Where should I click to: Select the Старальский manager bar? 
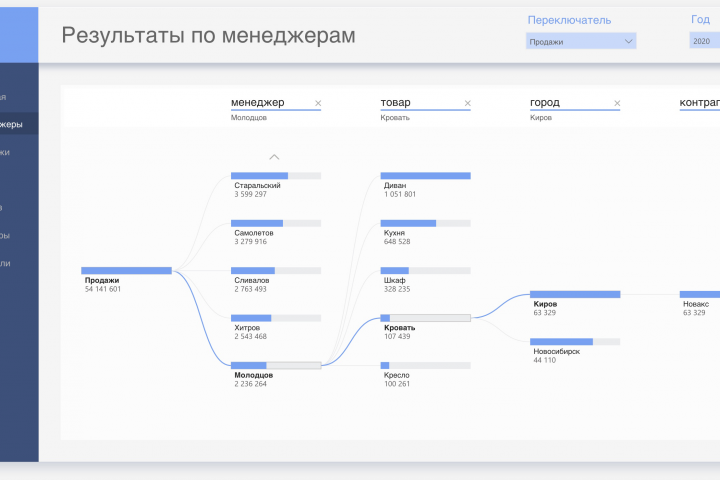pyautogui.click(x=276, y=175)
